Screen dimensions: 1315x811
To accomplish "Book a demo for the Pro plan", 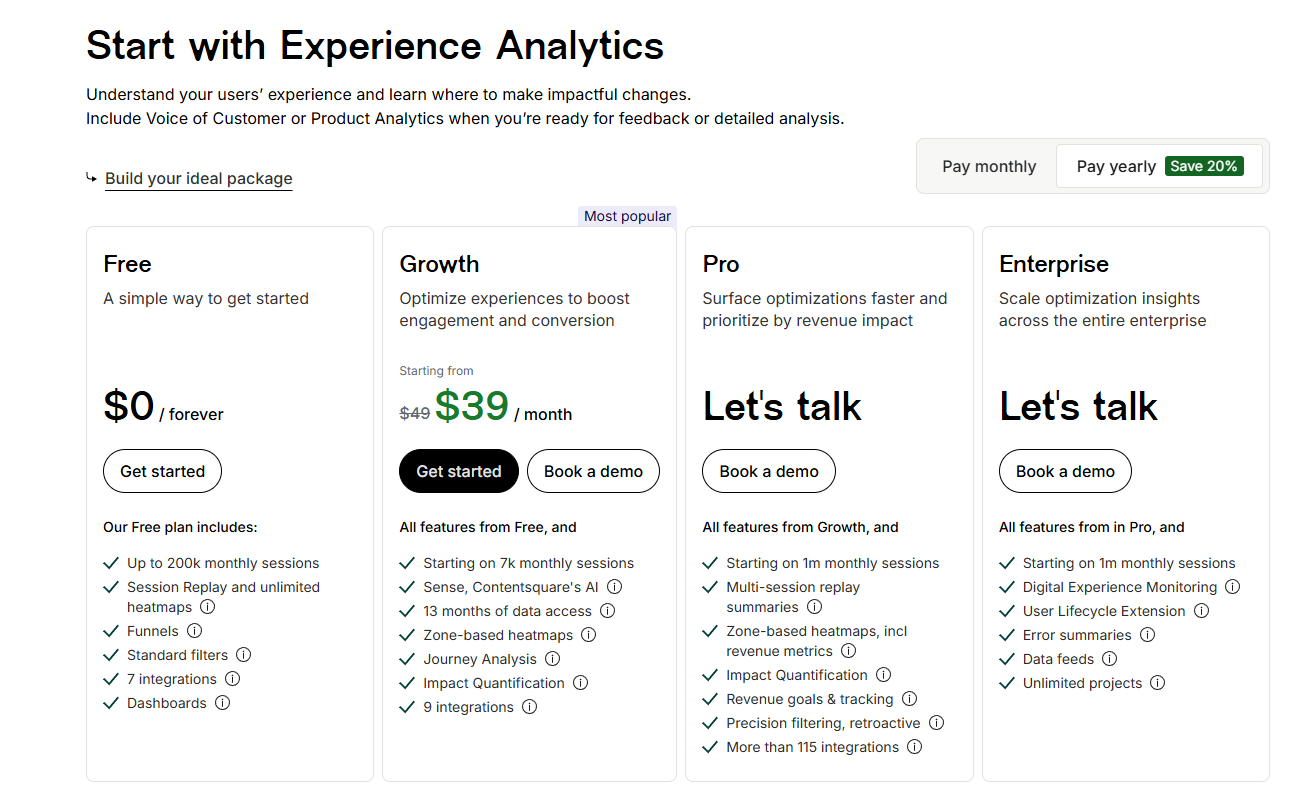I will pos(768,470).
